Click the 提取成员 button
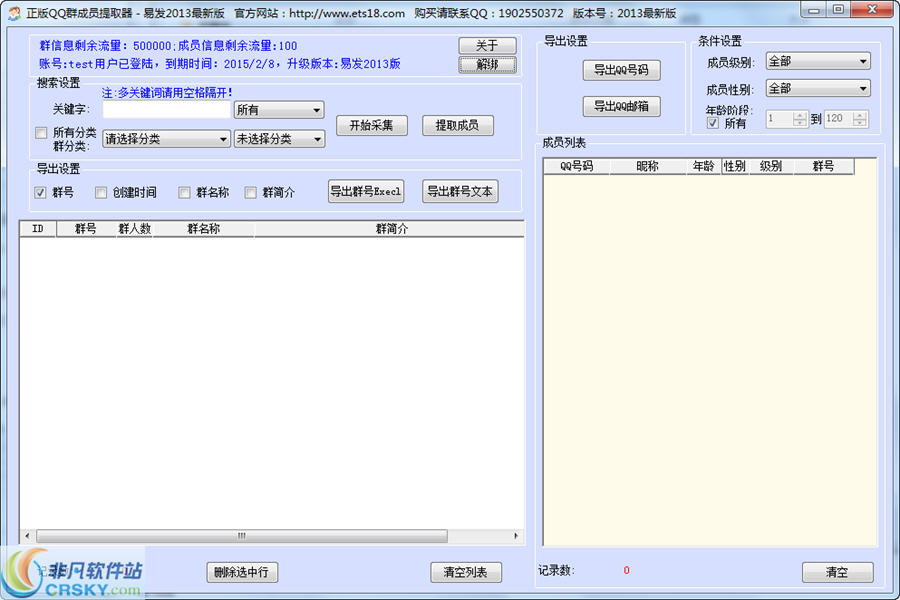The image size is (900, 600). 457,125
